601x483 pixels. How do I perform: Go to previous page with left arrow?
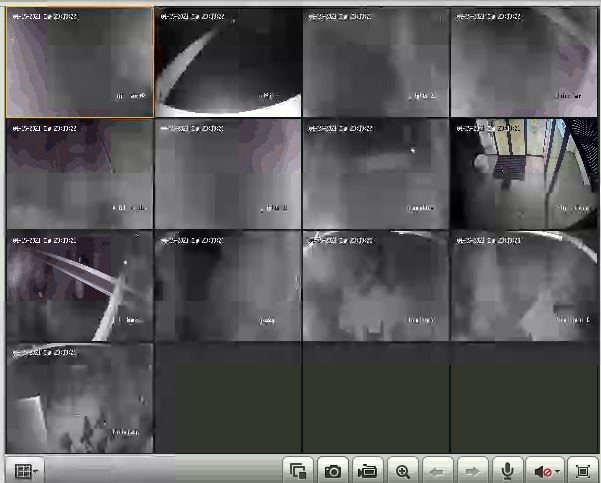point(438,471)
